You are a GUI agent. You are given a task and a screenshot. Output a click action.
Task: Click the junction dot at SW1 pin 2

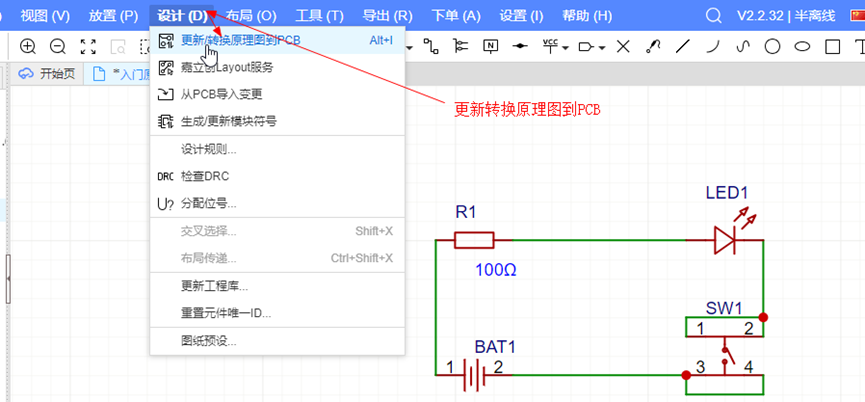pyautogui.click(x=763, y=317)
